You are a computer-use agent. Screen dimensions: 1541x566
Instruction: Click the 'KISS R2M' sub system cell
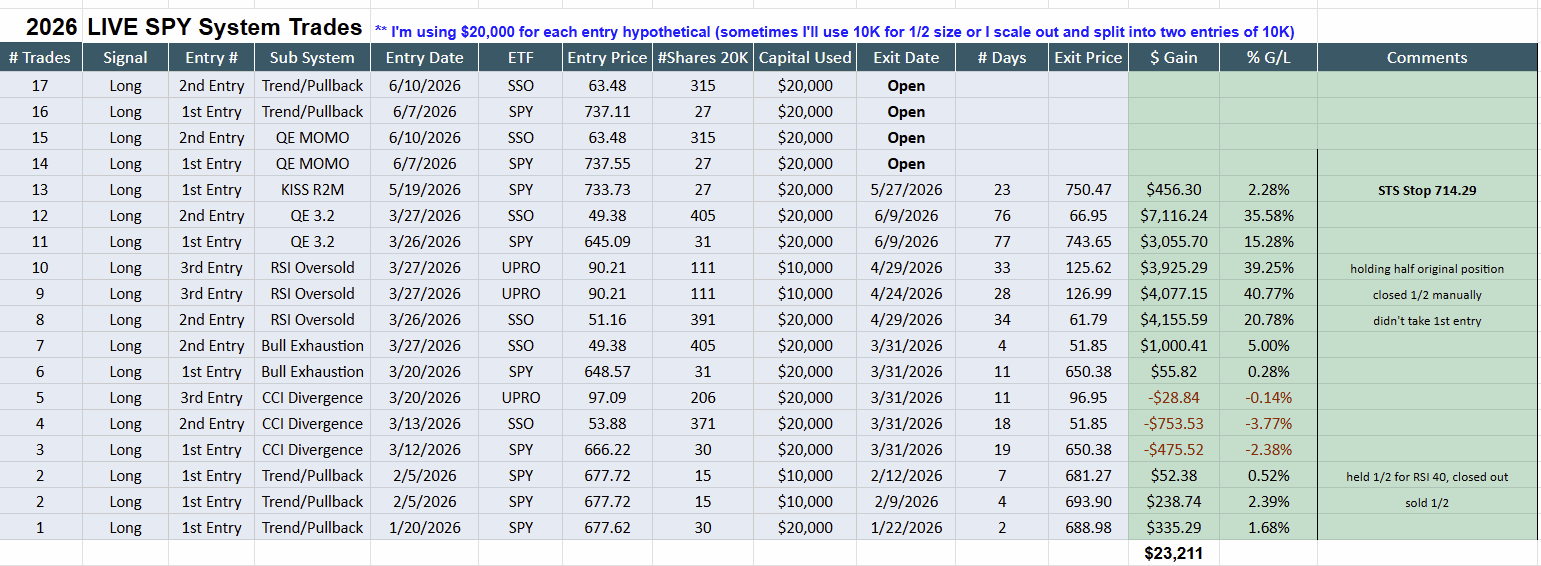[312, 190]
